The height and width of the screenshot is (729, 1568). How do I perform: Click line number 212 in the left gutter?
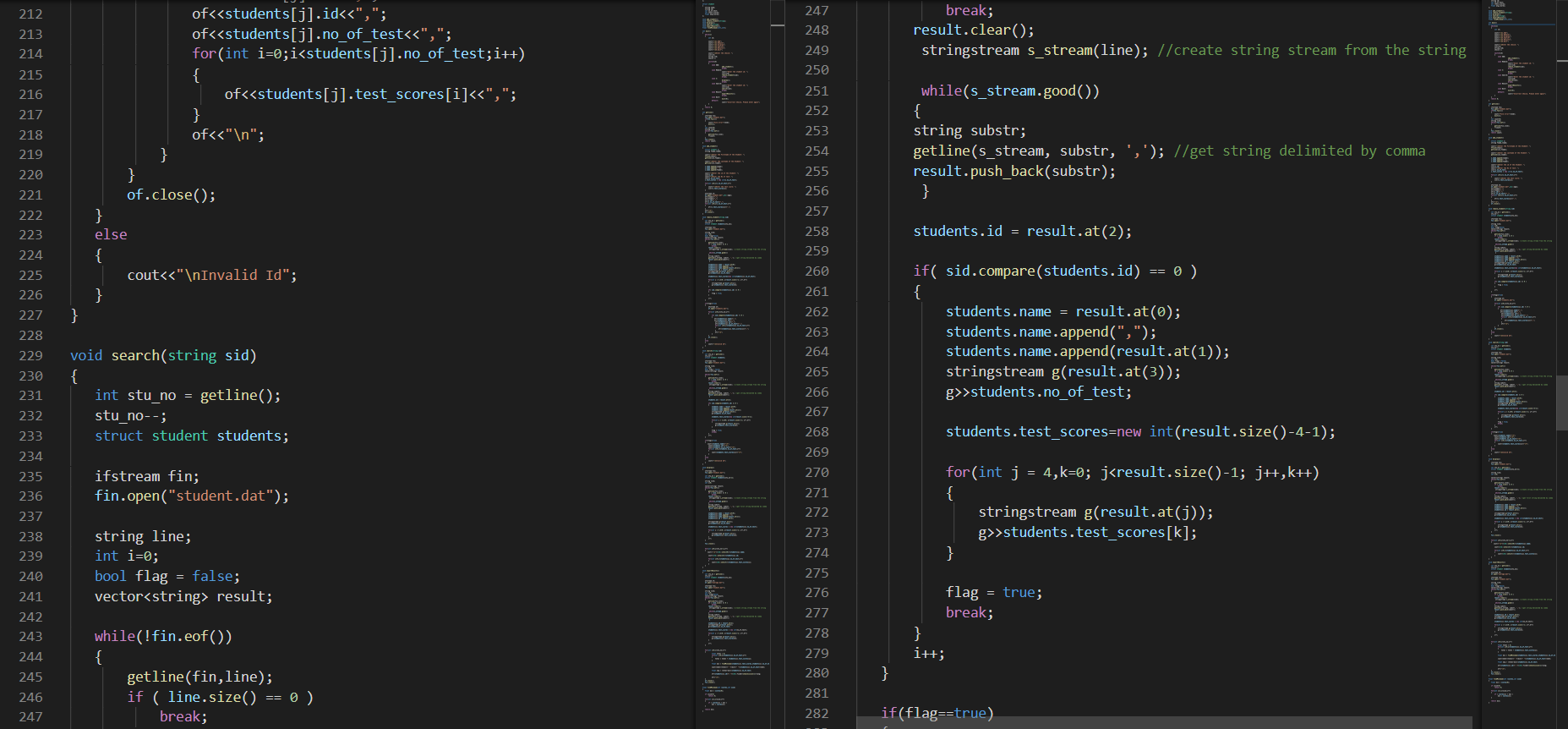(30, 14)
